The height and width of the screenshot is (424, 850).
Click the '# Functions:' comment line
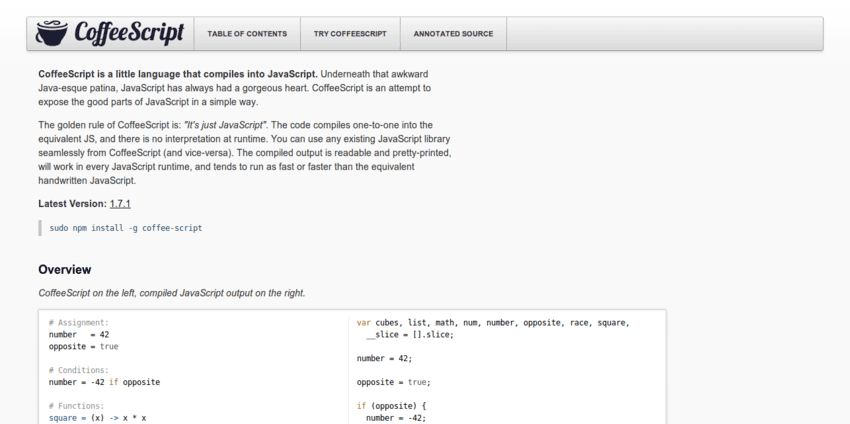click(76, 406)
